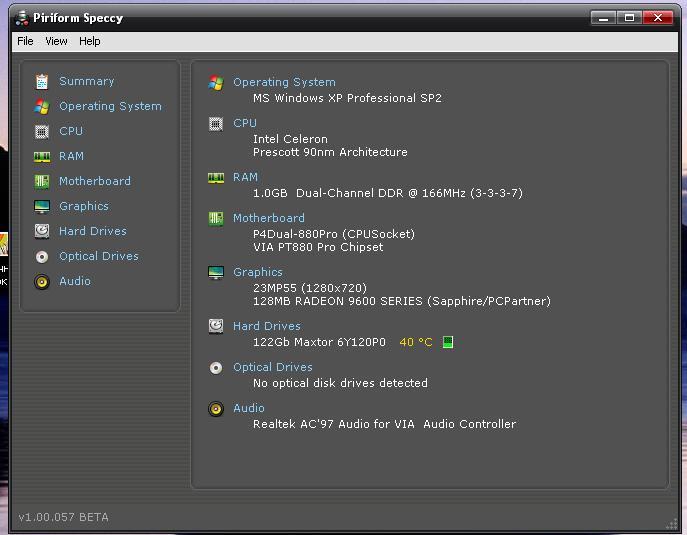Screen dimensions: 687x535
Task: Maximize the Speccy window
Action: point(630,18)
